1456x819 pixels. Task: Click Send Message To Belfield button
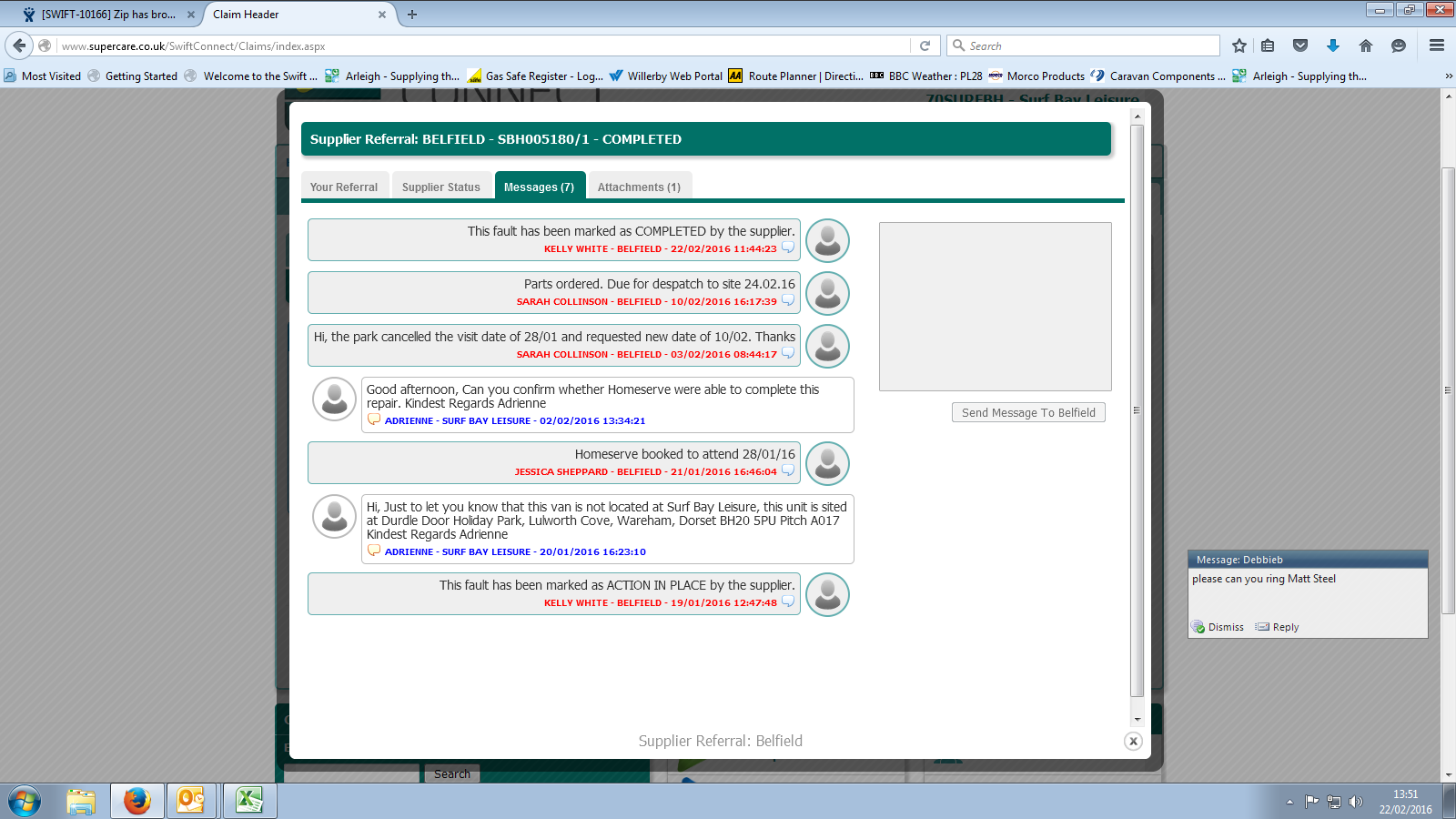coord(1028,412)
